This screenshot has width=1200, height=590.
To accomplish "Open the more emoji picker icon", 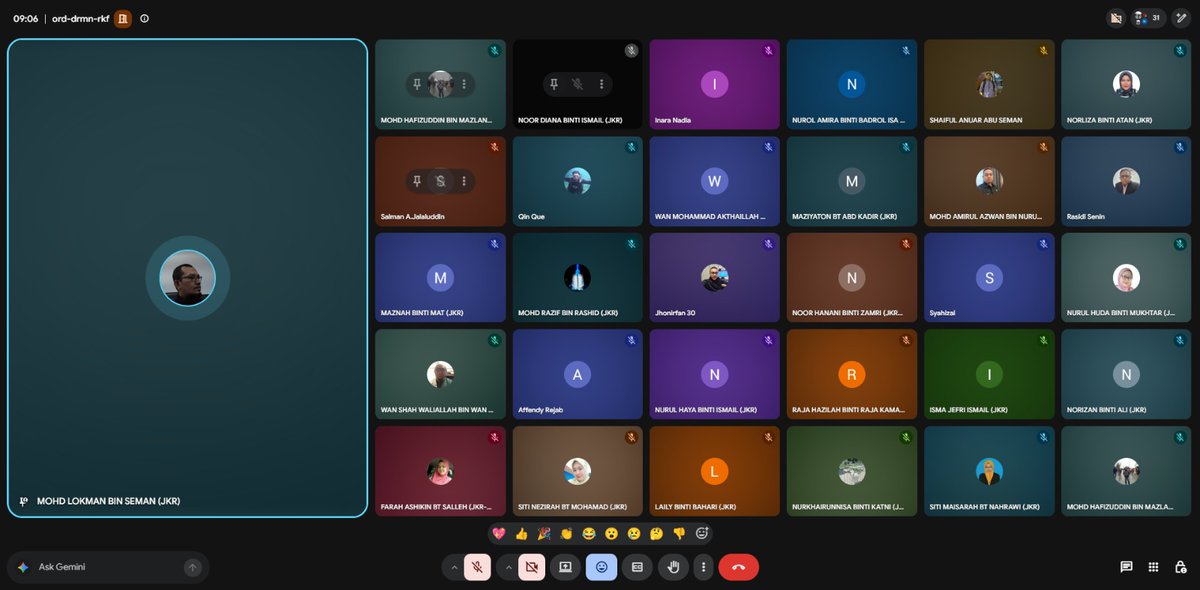I will [x=702, y=533].
